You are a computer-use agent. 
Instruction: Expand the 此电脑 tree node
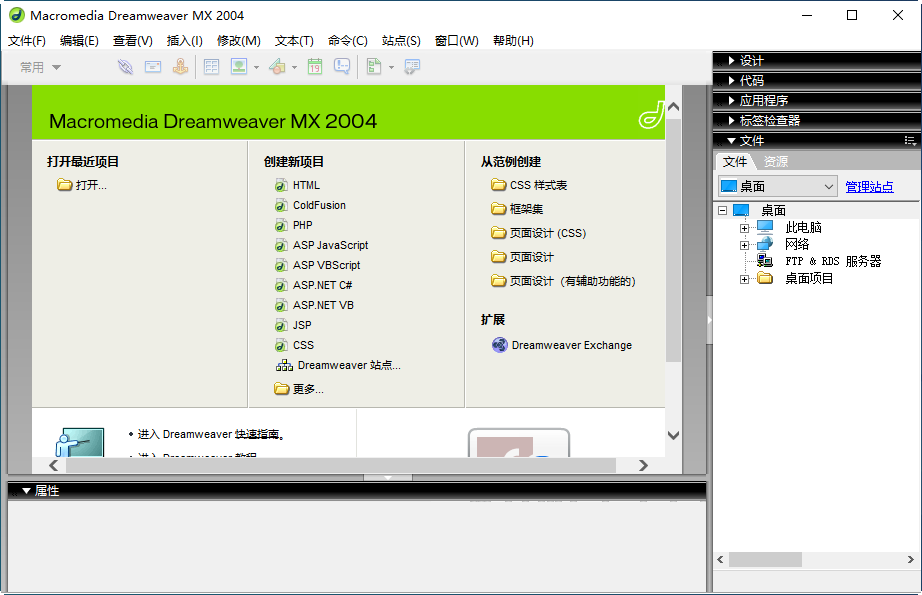tap(744, 228)
